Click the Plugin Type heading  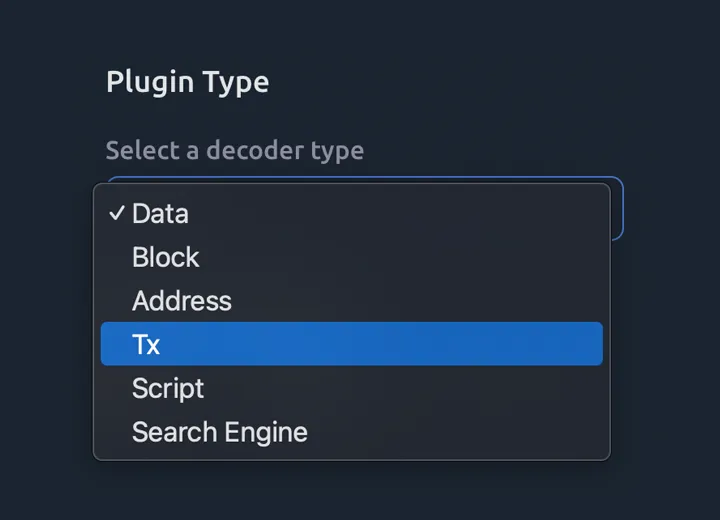tap(187, 81)
